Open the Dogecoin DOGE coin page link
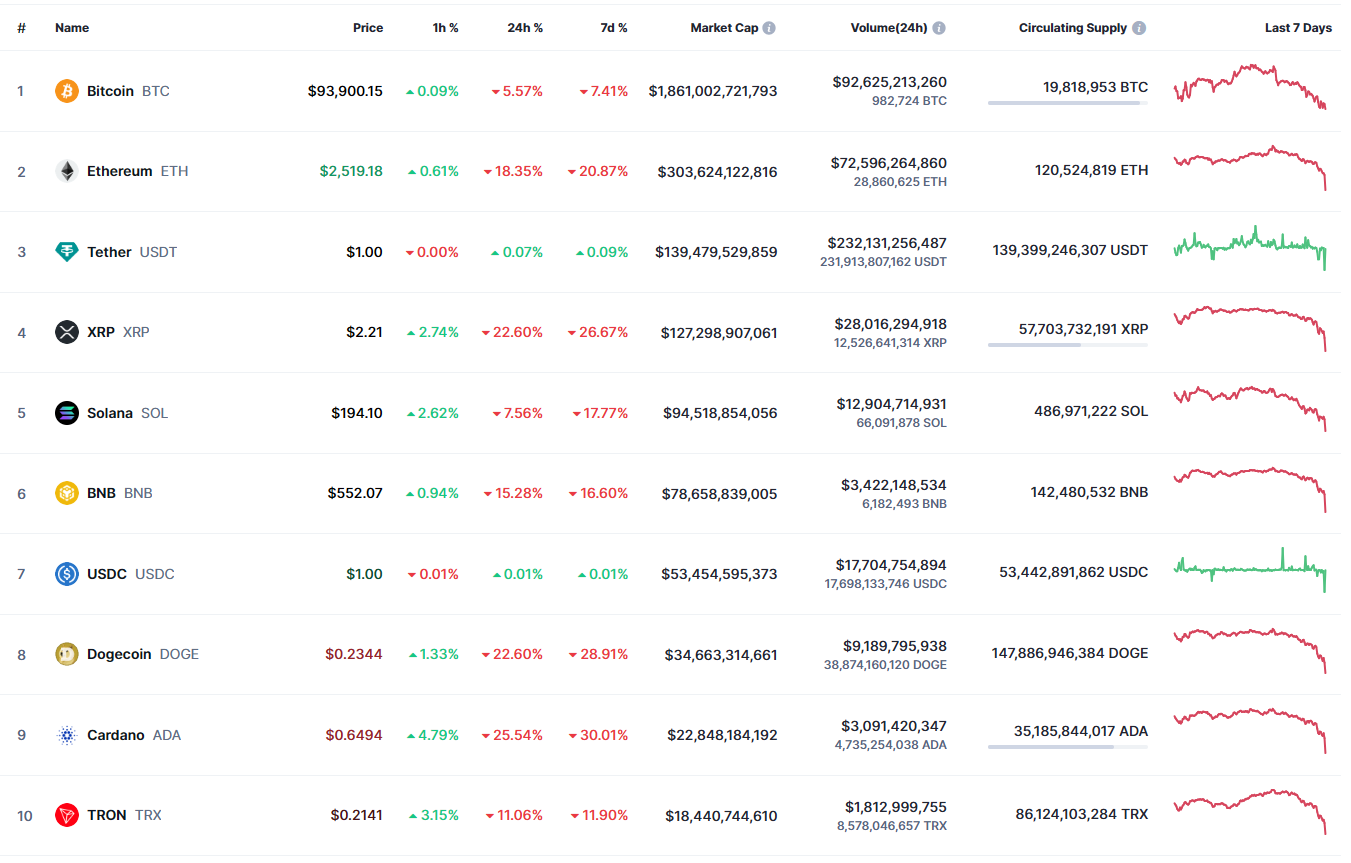Screen dimensions: 1351x863 (x=143, y=654)
